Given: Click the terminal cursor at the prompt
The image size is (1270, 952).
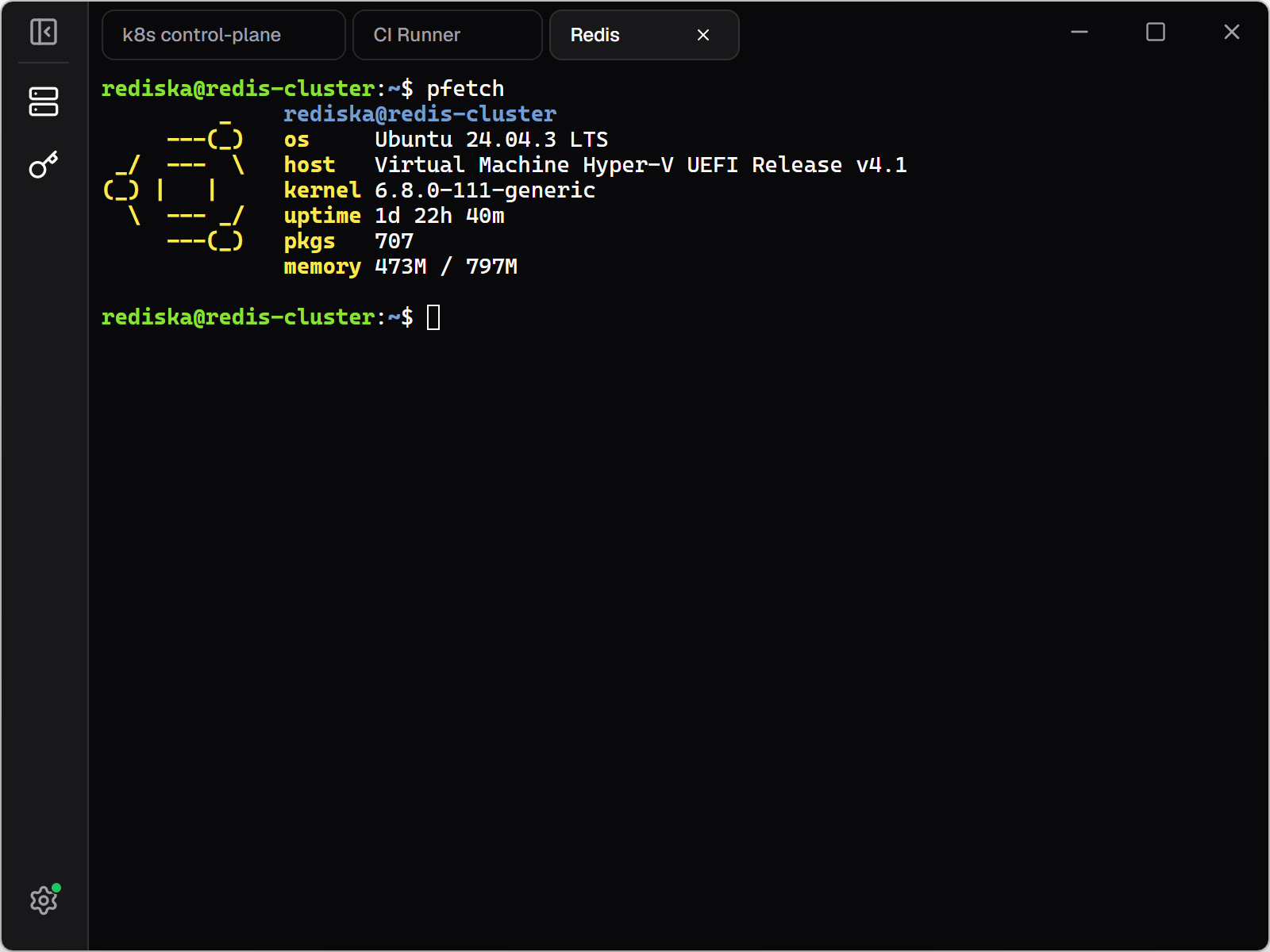Looking at the screenshot, I should pyautogui.click(x=433, y=317).
